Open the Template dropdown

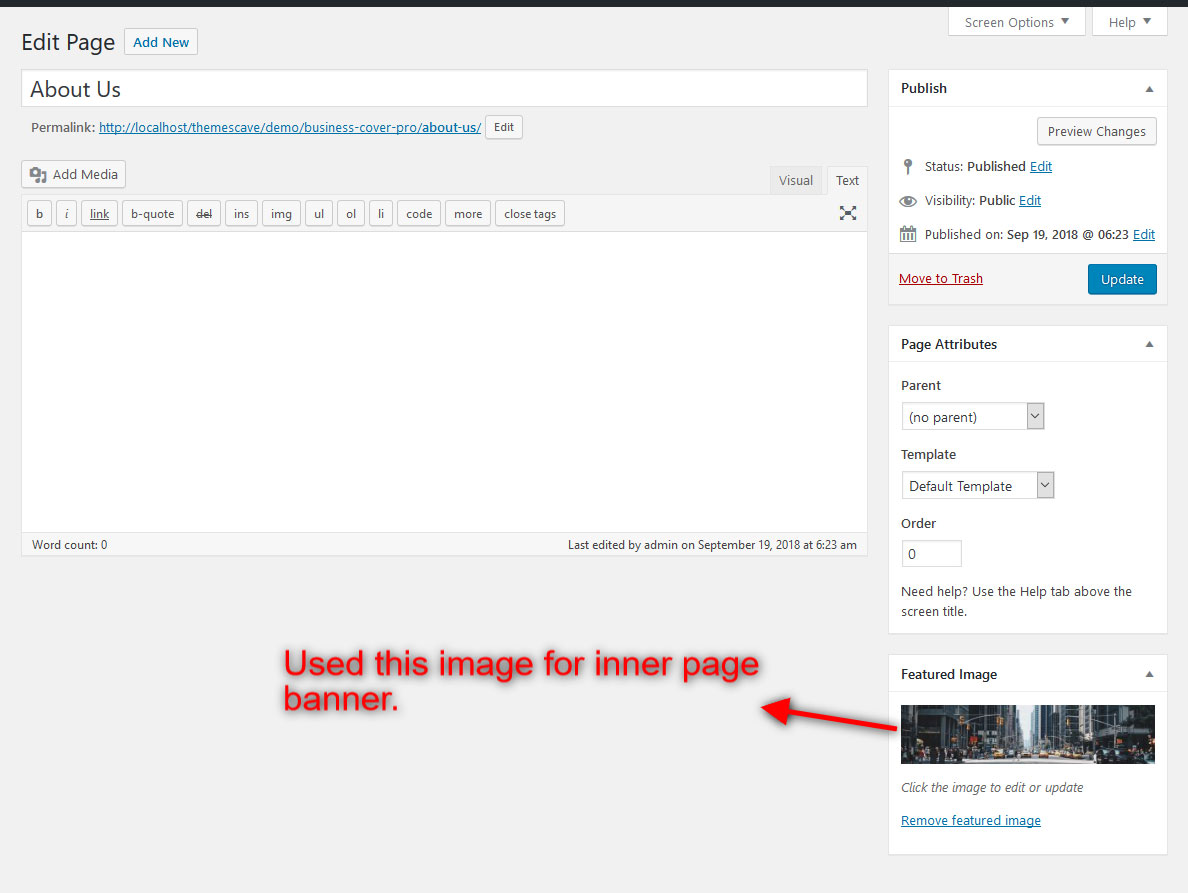coord(977,486)
